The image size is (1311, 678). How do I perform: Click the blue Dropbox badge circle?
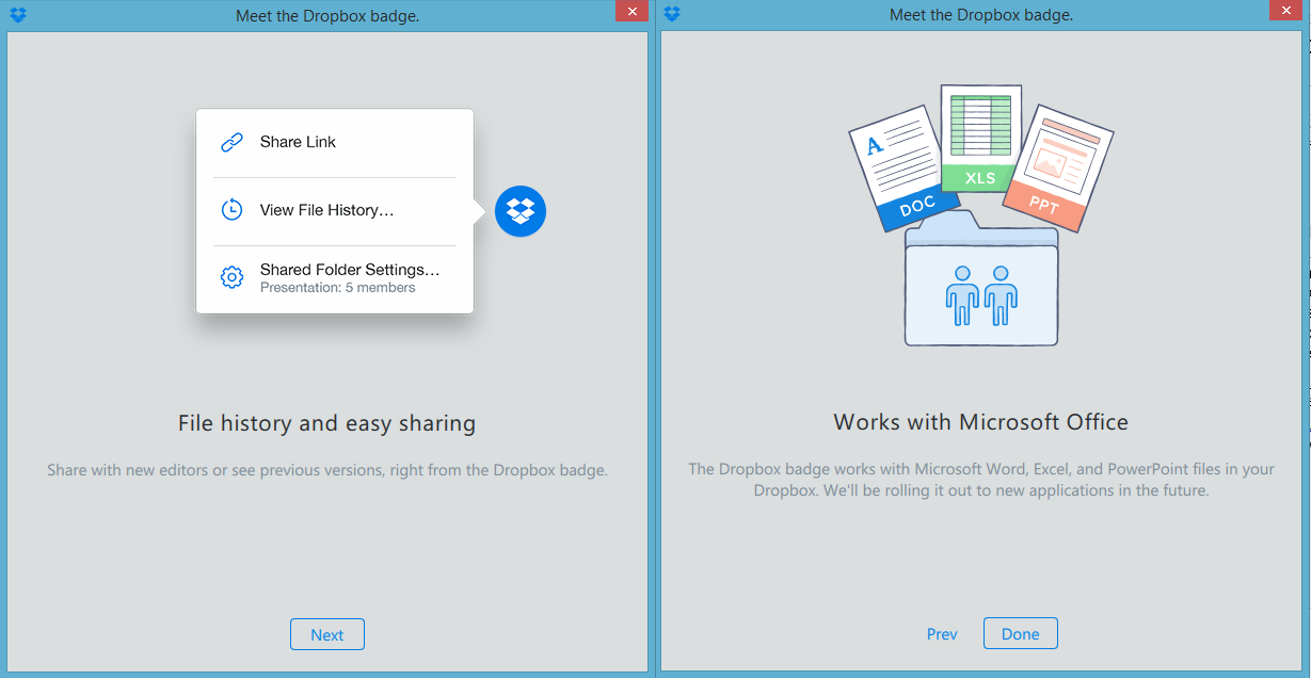coord(520,211)
